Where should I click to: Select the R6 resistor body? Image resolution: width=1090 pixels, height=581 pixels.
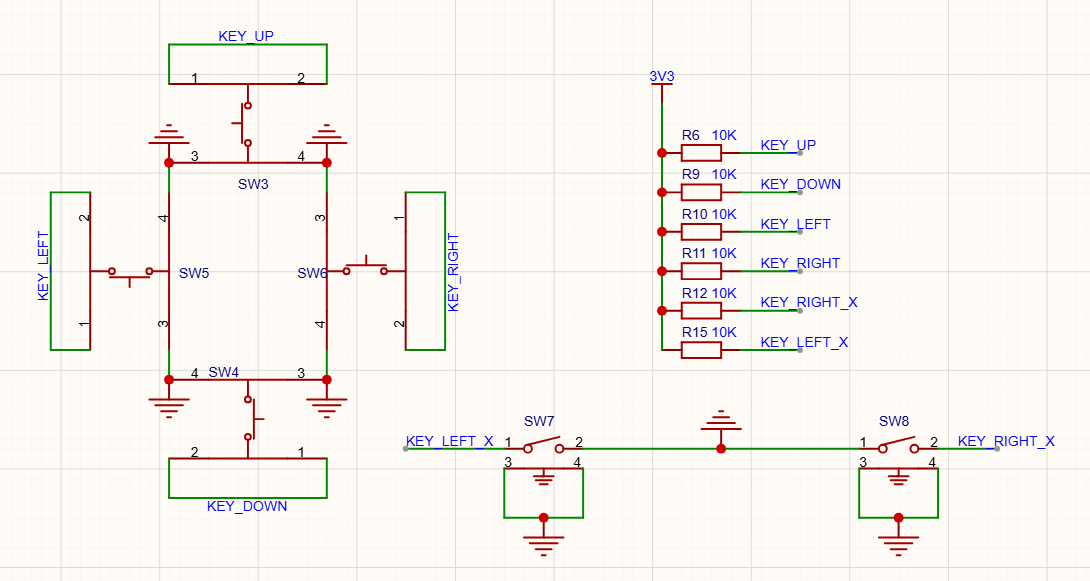pyautogui.click(x=701, y=153)
